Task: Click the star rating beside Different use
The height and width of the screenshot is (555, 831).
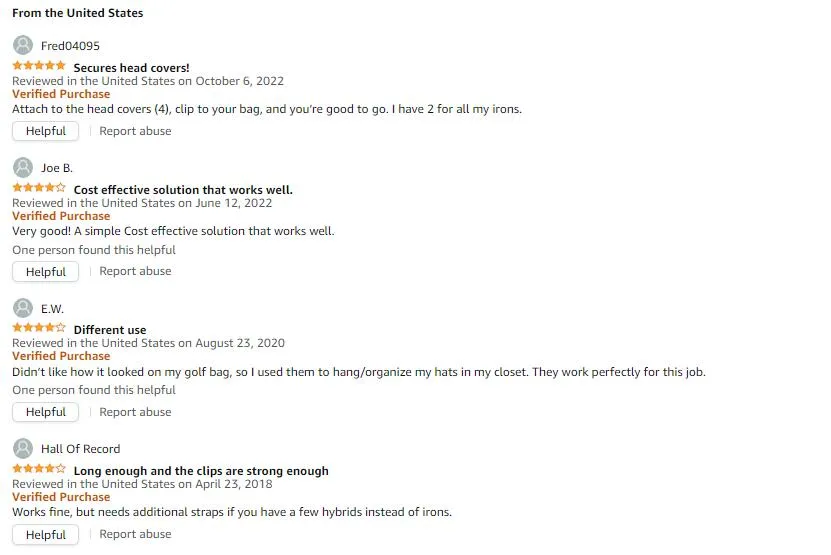Action: click(x=39, y=328)
